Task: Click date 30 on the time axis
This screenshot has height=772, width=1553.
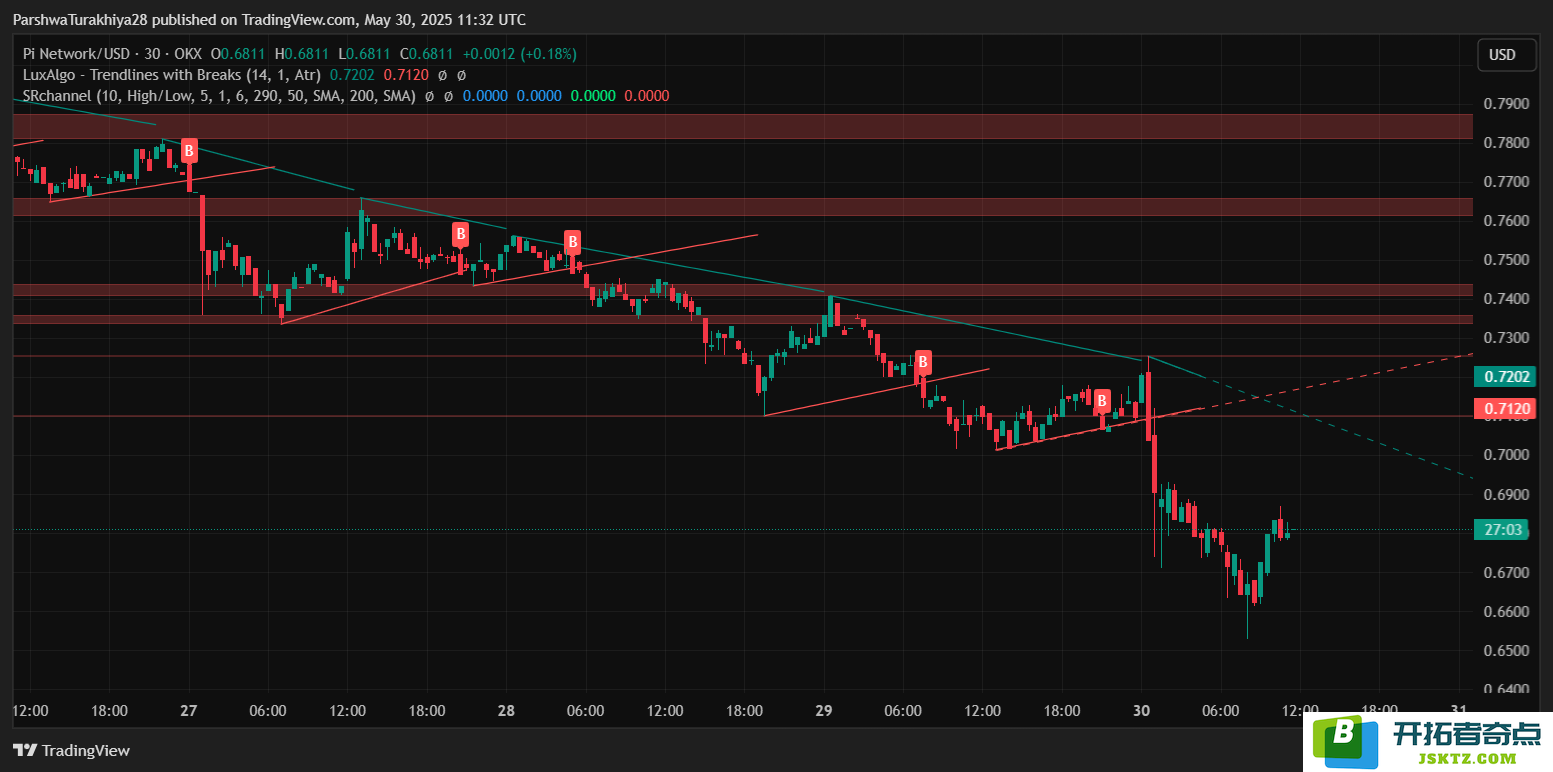Action: tap(1142, 711)
